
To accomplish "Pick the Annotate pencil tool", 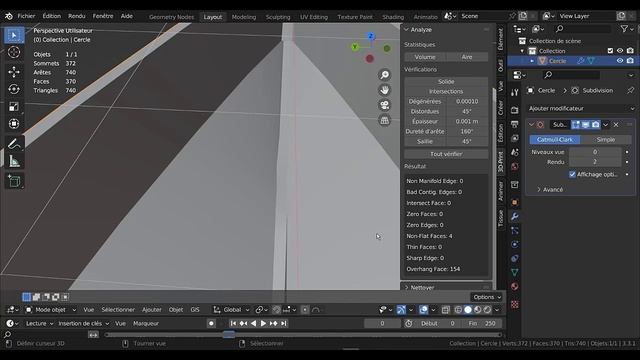I will coord(14,144).
